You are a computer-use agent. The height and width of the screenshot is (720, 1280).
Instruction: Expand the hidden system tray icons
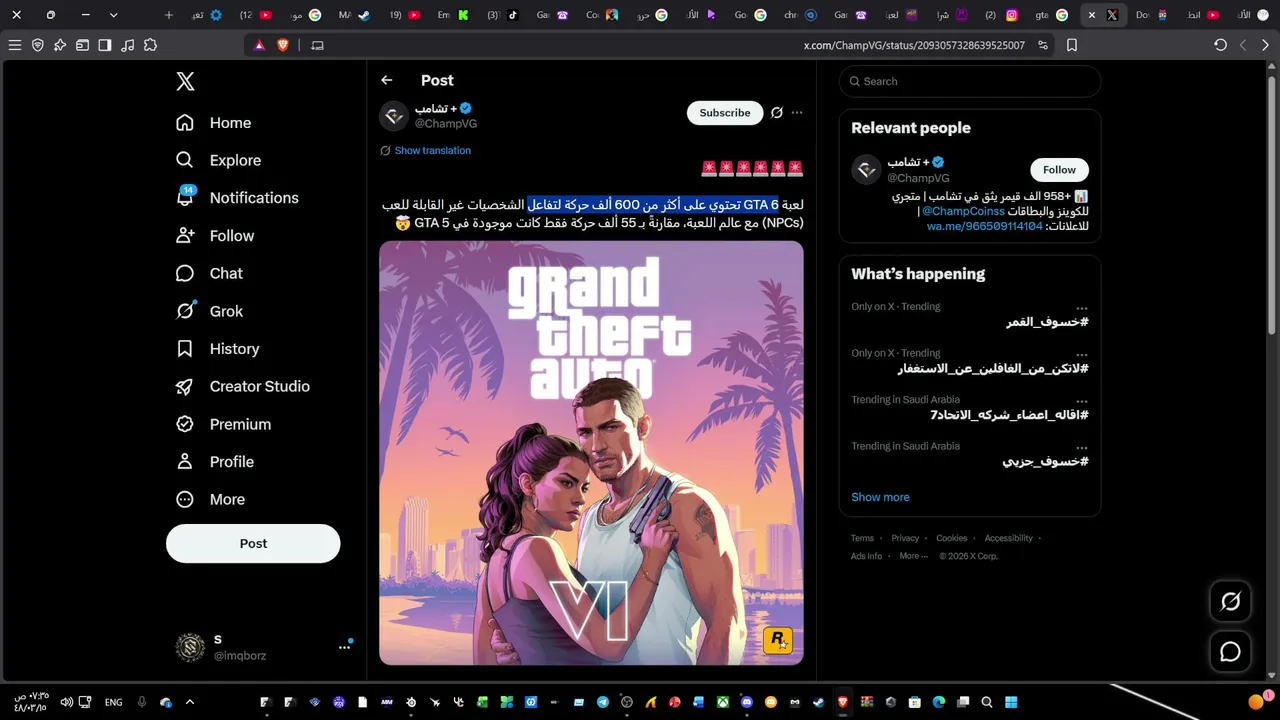[x=190, y=702]
